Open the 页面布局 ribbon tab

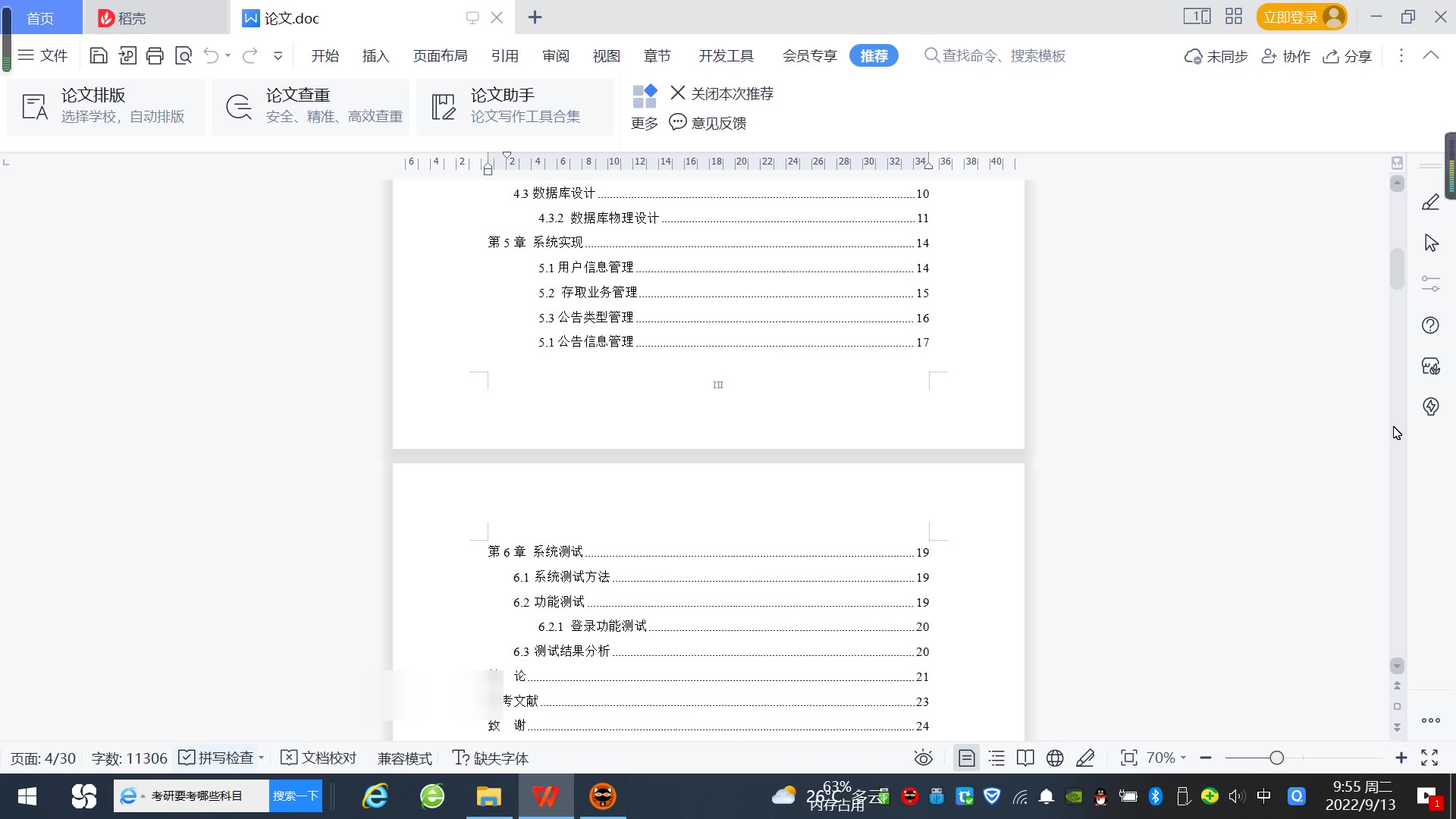click(x=440, y=55)
